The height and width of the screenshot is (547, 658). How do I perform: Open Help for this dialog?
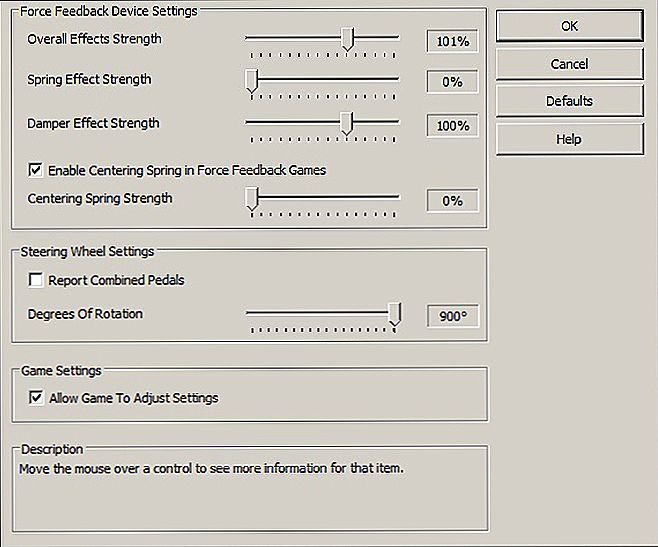[x=569, y=139]
